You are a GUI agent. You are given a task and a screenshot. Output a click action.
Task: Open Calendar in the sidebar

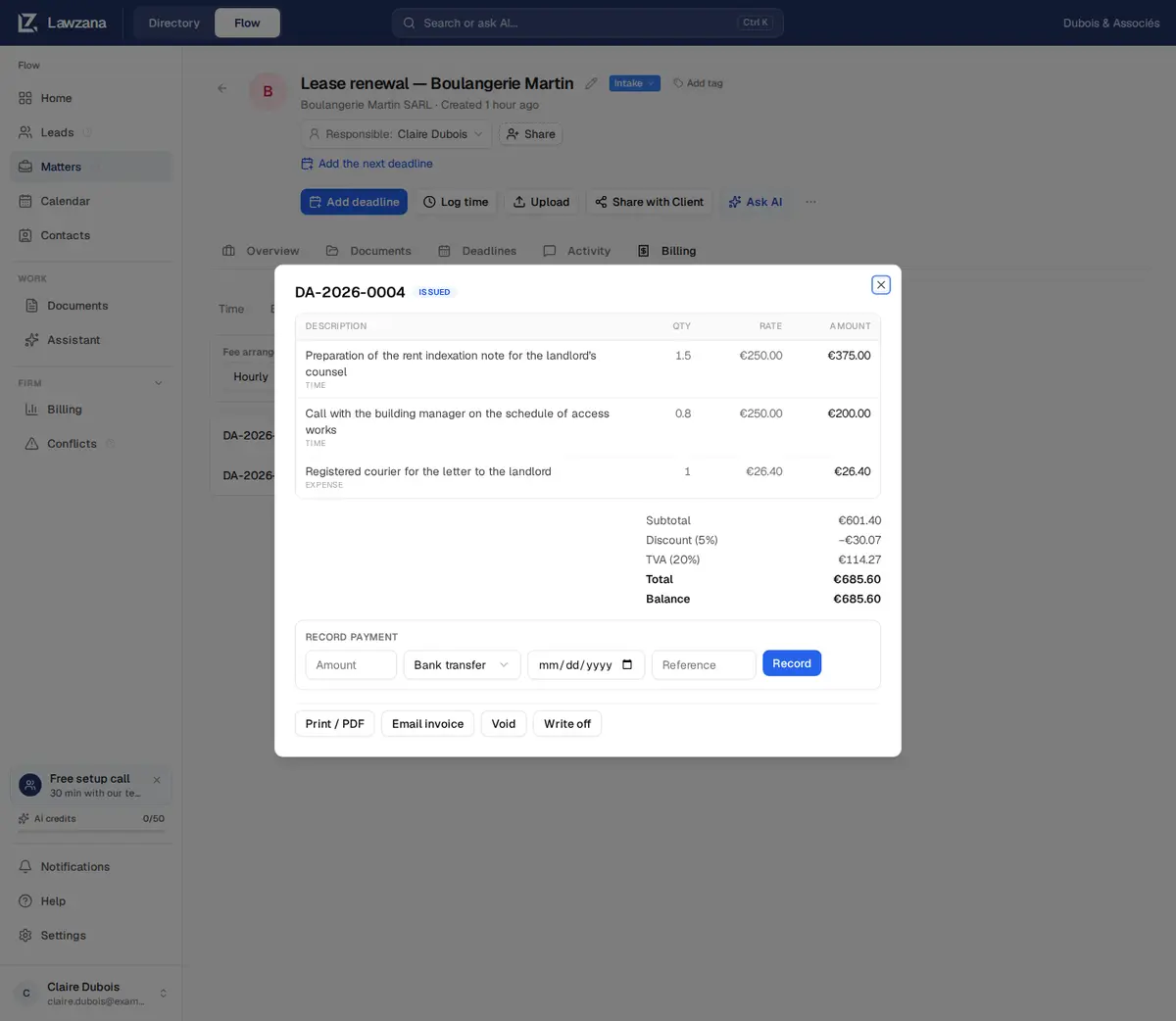90,201
